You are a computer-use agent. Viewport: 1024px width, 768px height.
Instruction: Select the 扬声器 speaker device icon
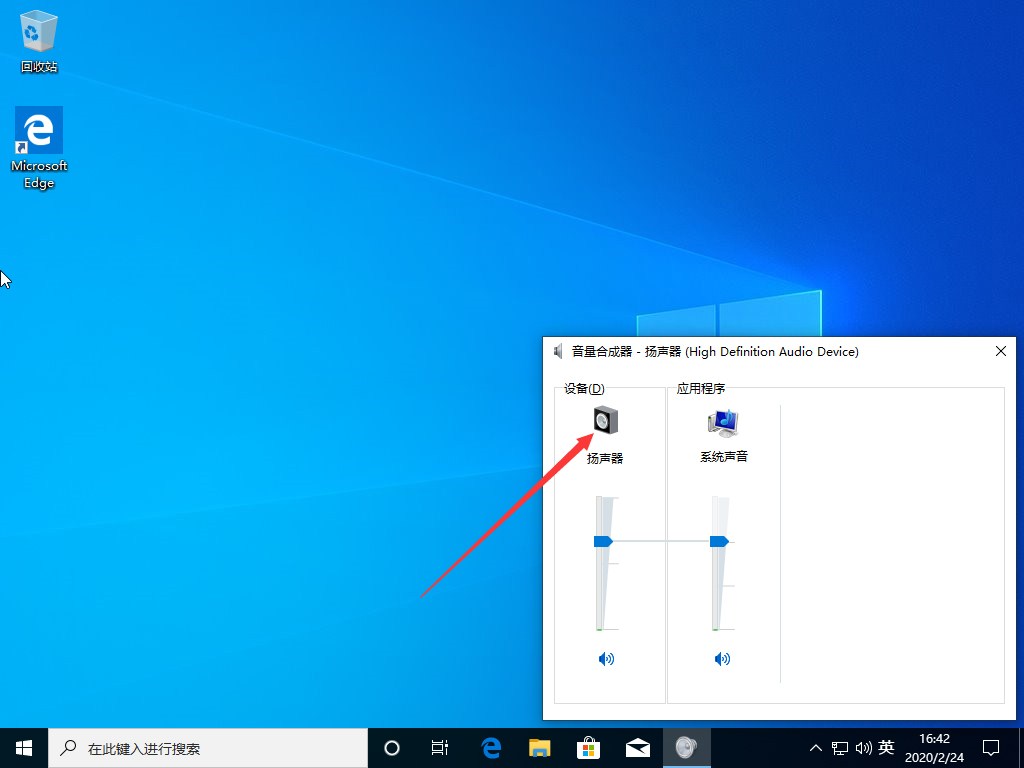click(x=605, y=420)
